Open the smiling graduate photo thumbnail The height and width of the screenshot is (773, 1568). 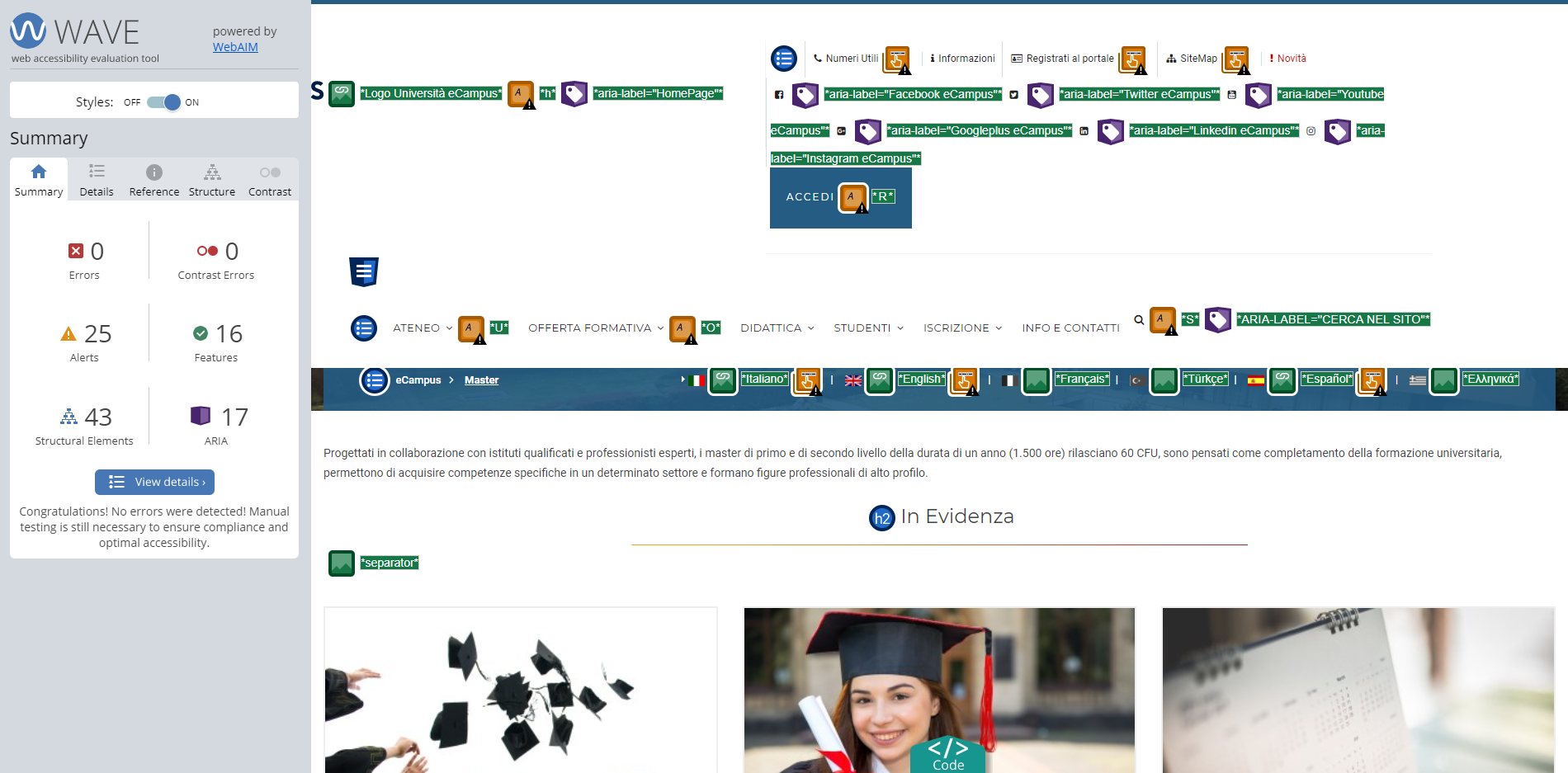939,690
